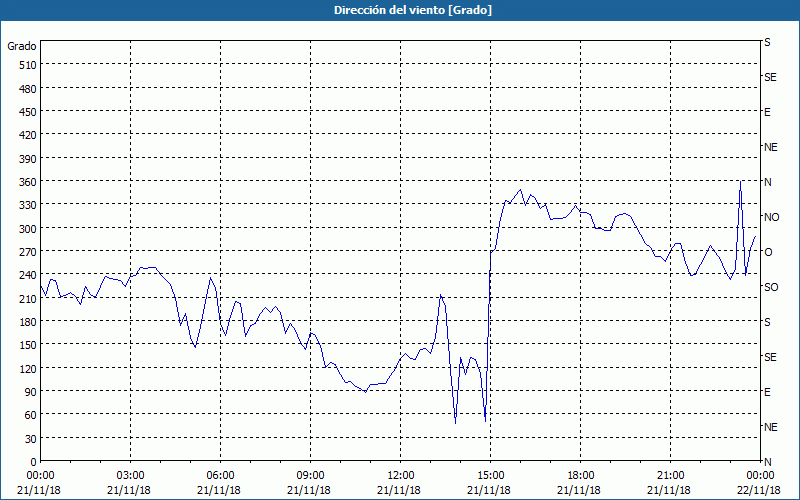Viewport: 800px width, 500px height.
Task: Click the 150 axis value
Action: click(29, 345)
